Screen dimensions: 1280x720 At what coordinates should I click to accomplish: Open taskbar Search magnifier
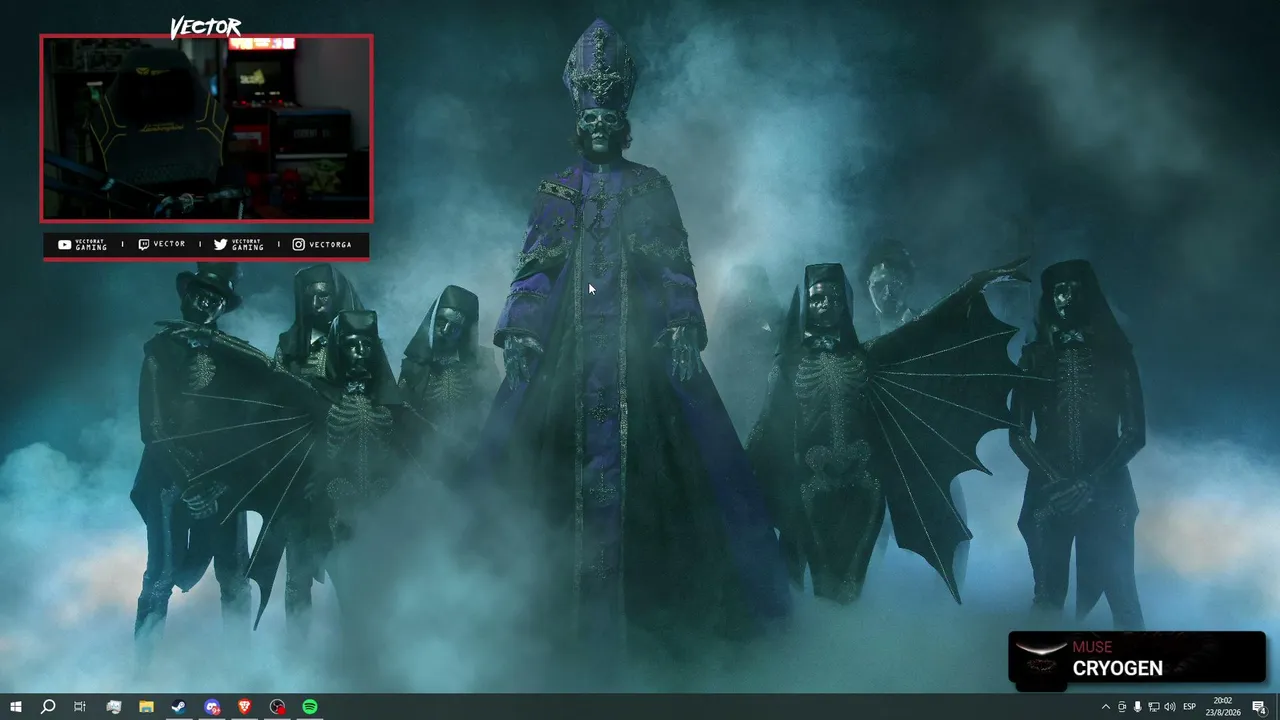[47, 707]
